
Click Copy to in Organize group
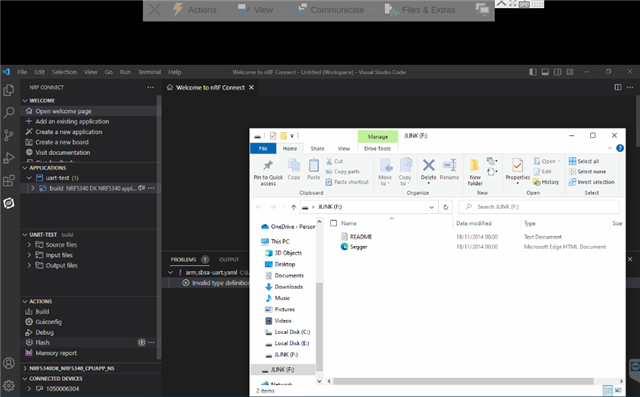pos(405,172)
